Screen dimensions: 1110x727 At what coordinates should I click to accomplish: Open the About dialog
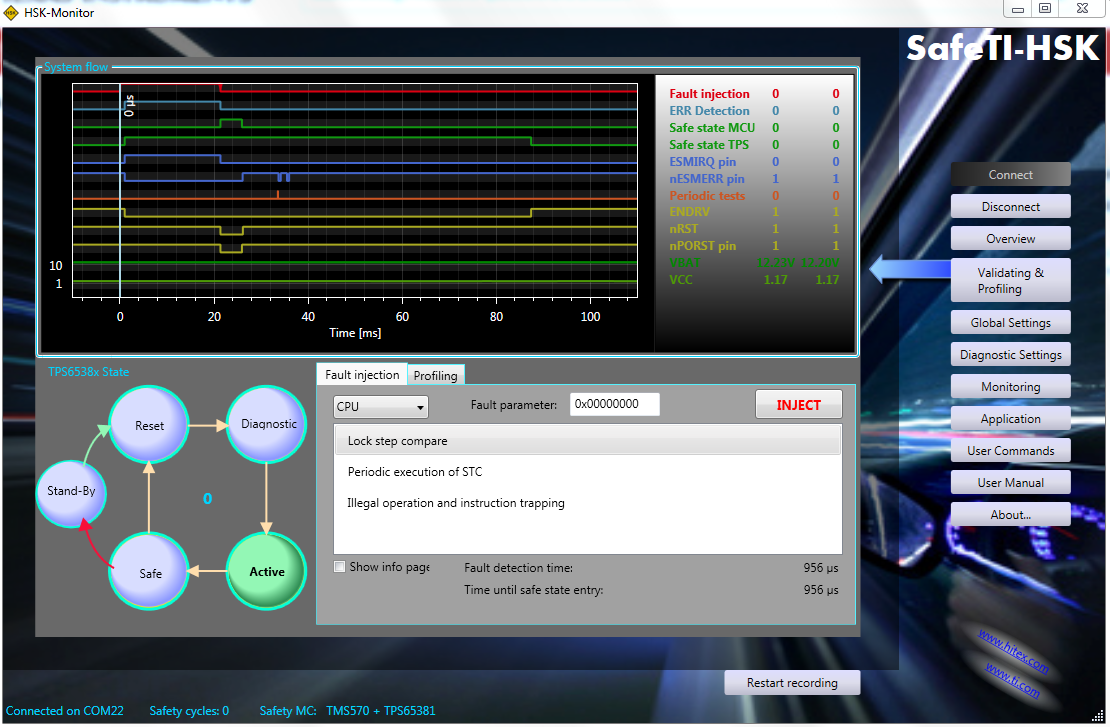[x=1010, y=515]
